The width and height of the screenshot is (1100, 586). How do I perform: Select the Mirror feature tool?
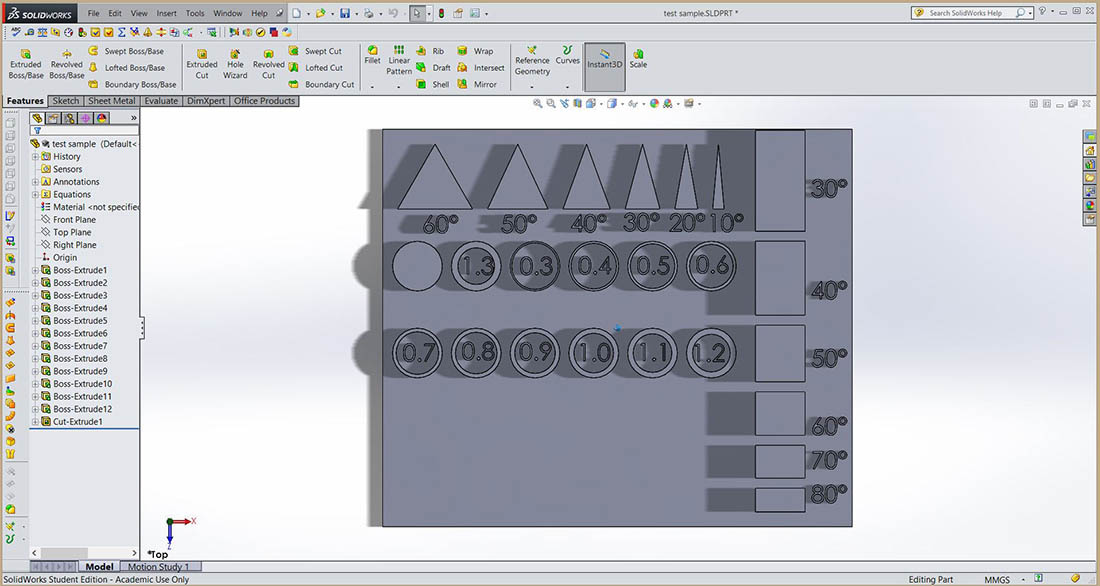(477, 84)
